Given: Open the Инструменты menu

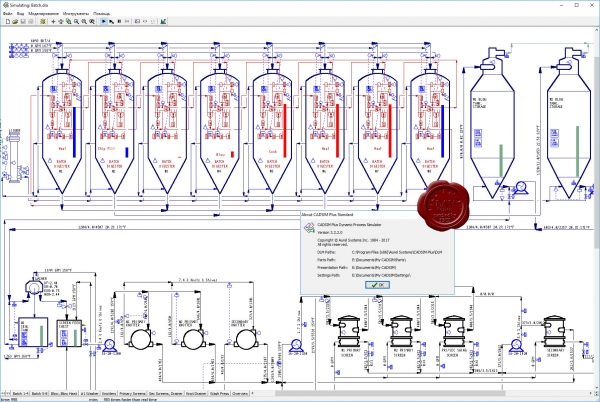Looking at the screenshot, I should (x=76, y=14).
